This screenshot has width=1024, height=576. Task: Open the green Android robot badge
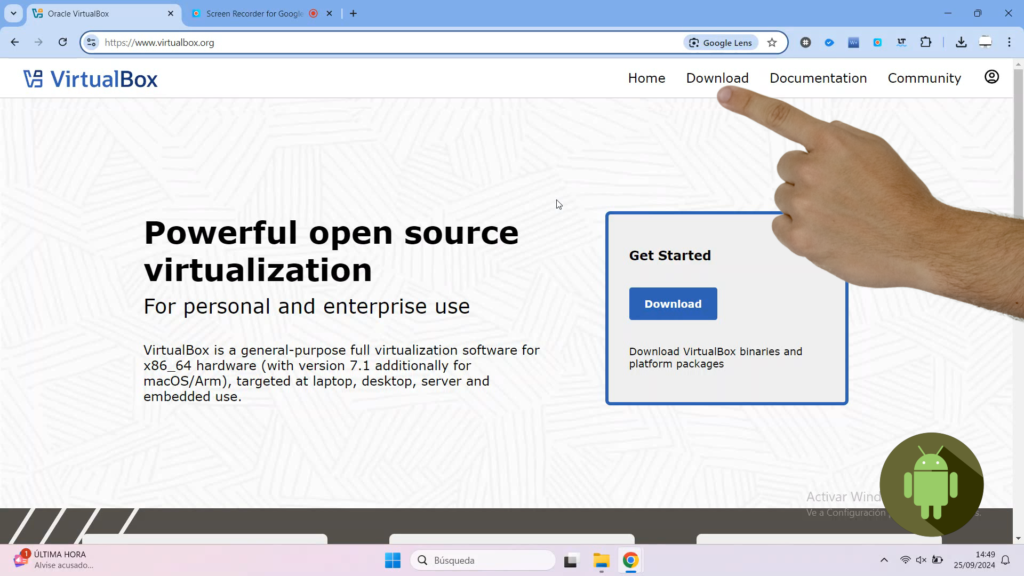point(931,484)
